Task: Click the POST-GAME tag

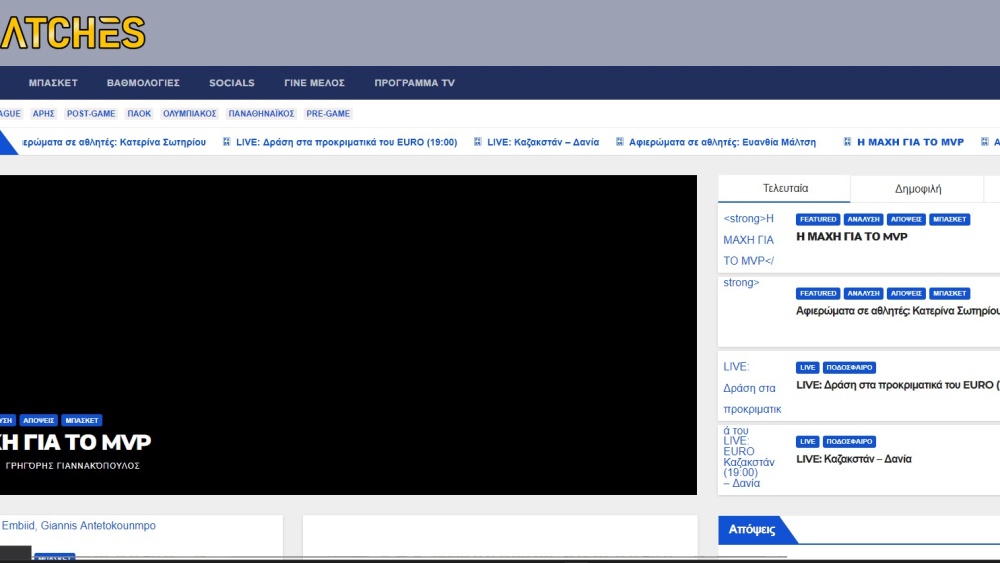Action: coord(91,114)
